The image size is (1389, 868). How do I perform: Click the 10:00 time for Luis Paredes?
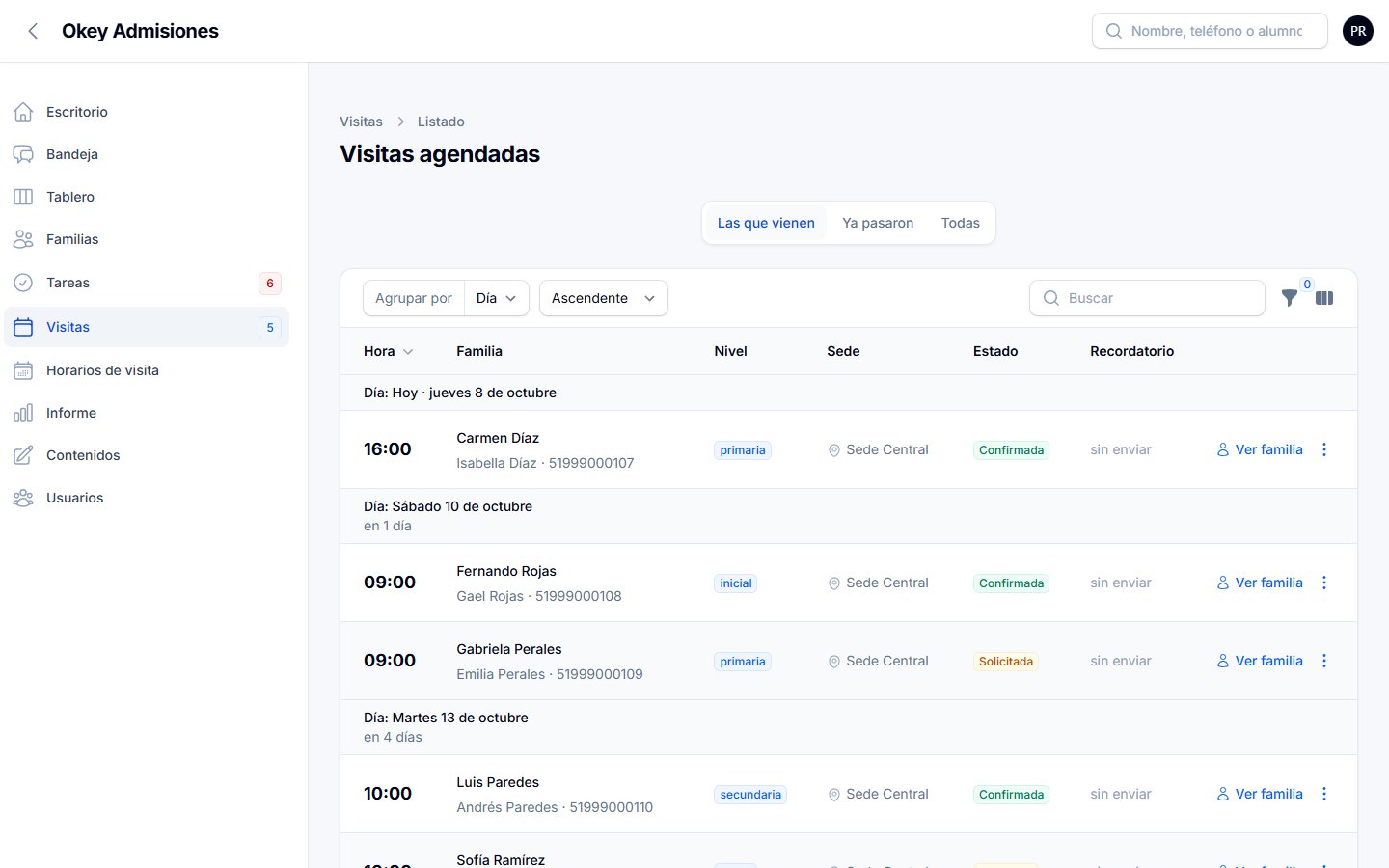pyautogui.click(x=388, y=794)
